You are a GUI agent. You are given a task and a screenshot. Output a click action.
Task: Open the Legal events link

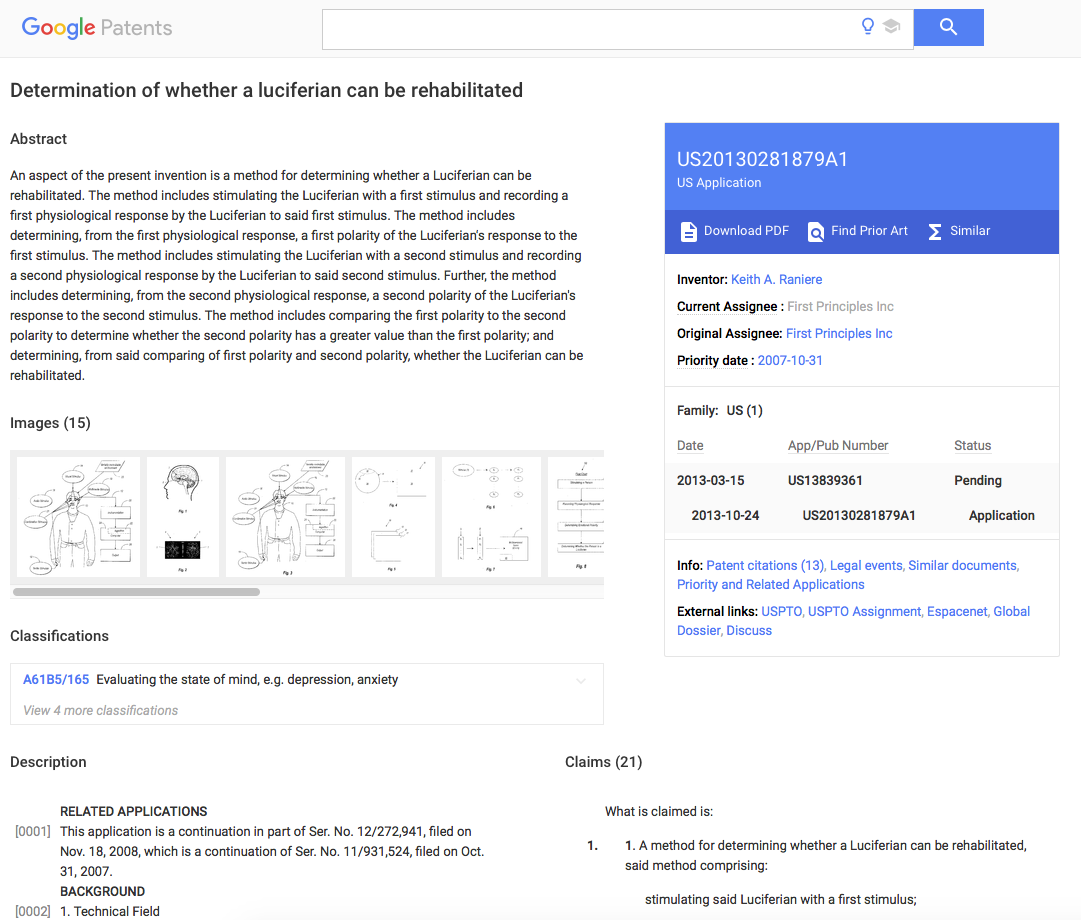(x=866, y=566)
